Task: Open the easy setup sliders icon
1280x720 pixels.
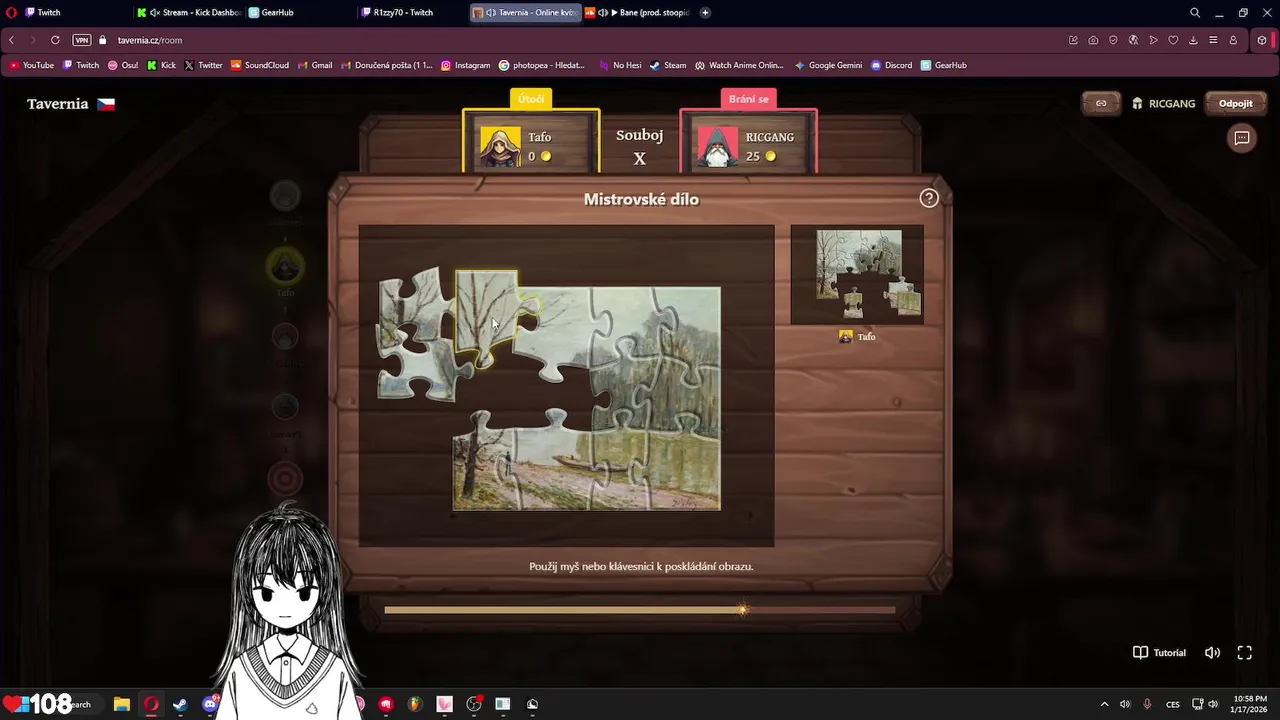Action: pyautogui.click(x=1213, y=40)
